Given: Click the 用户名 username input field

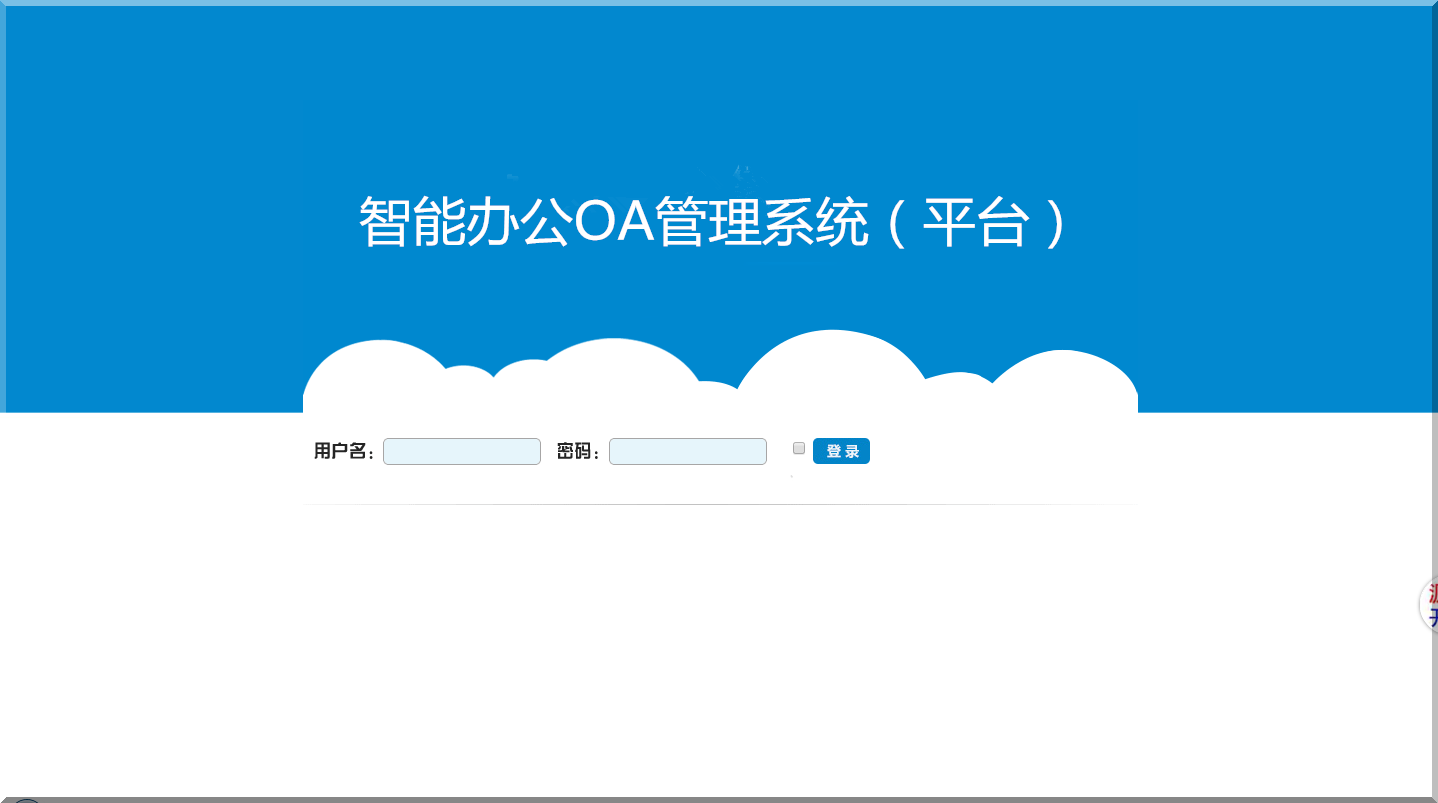Looking at the screenshot, I should pos(461,452).
